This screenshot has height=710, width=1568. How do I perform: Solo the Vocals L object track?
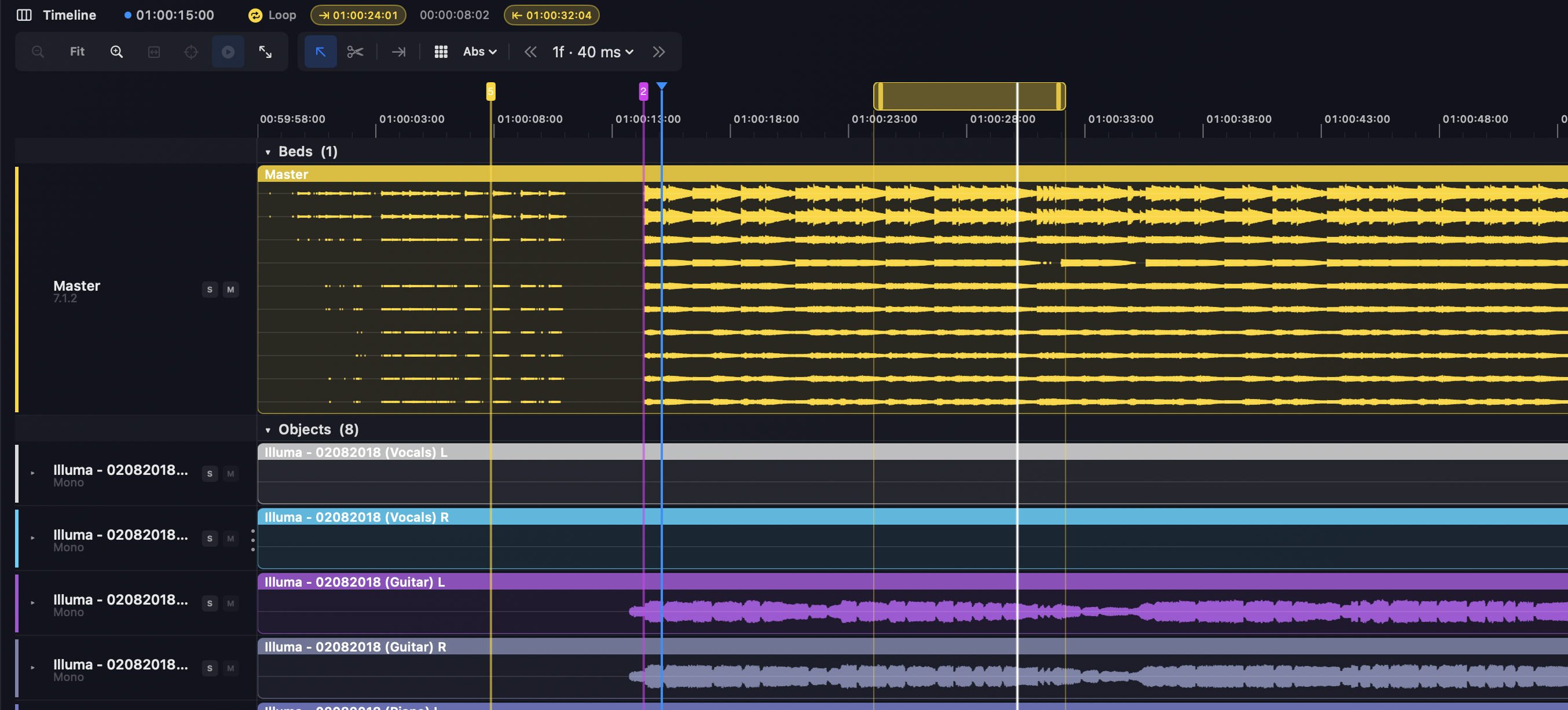(210, 474)
